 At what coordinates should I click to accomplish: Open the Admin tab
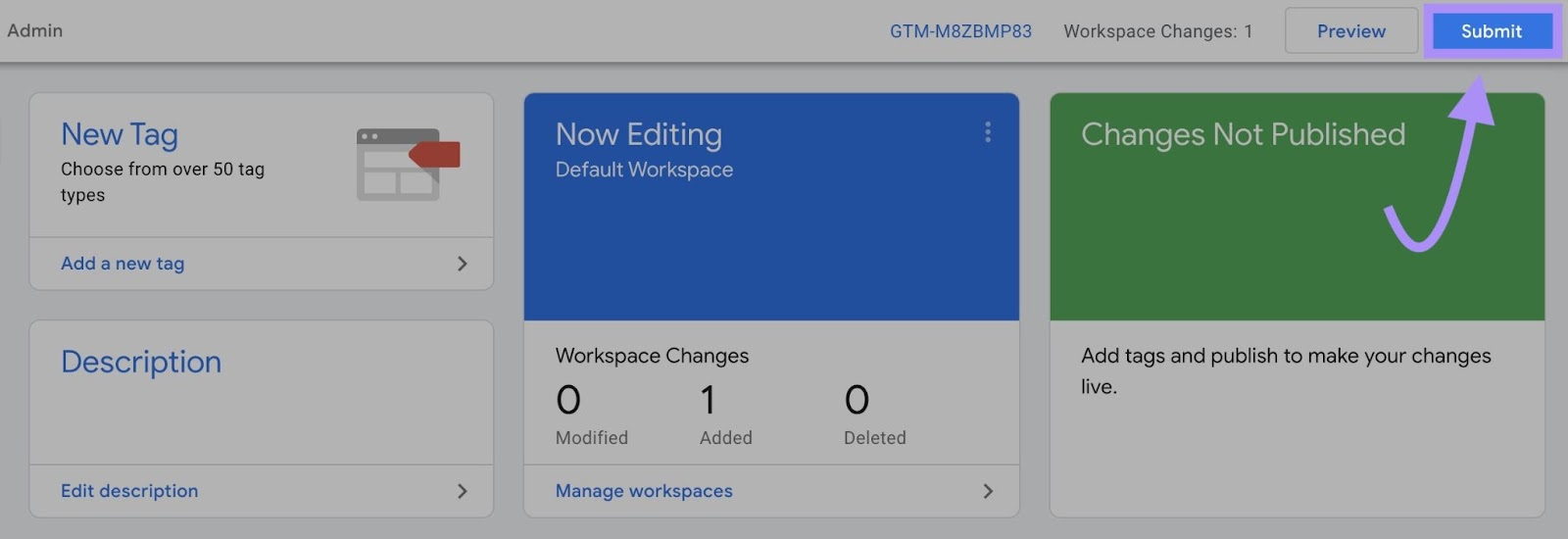point(35,30)
